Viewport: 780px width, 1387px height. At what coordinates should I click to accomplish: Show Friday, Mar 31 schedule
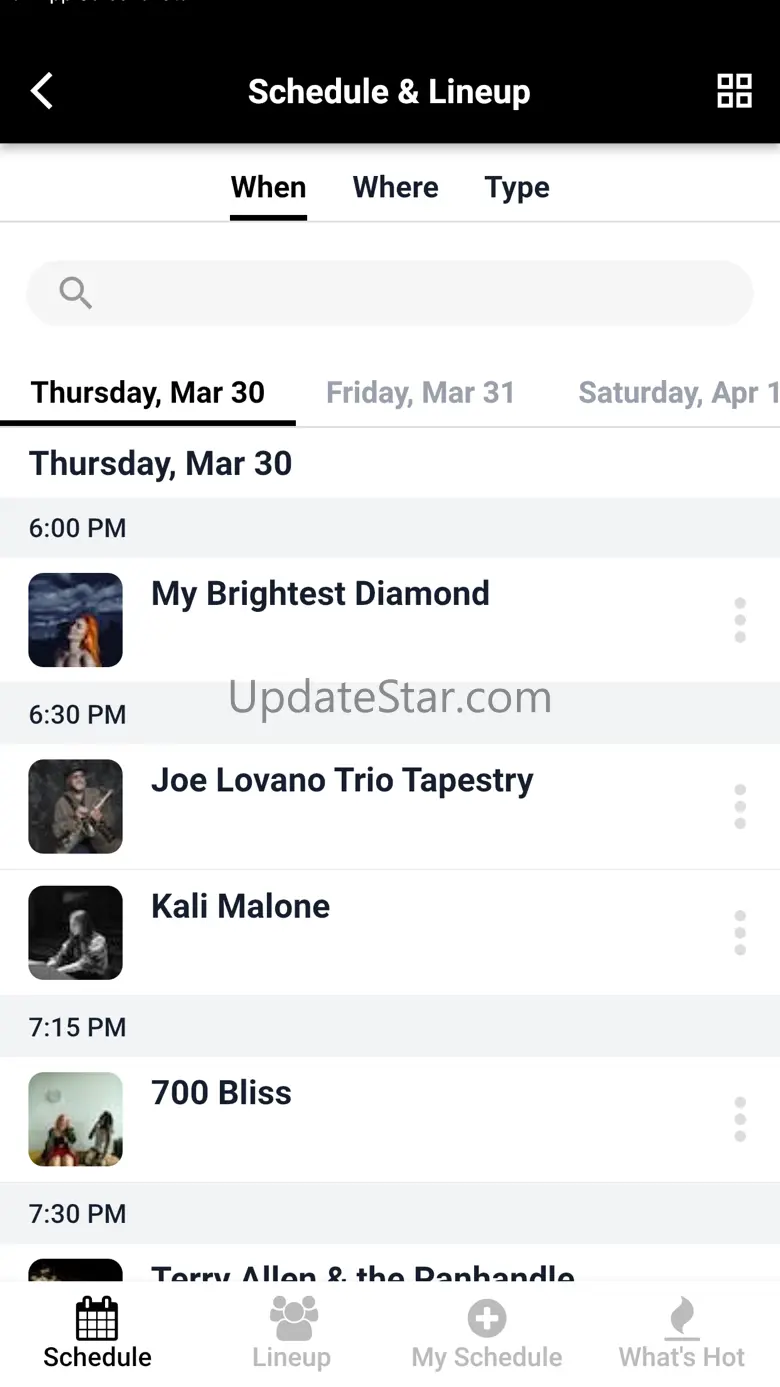[x=420, y=393]
